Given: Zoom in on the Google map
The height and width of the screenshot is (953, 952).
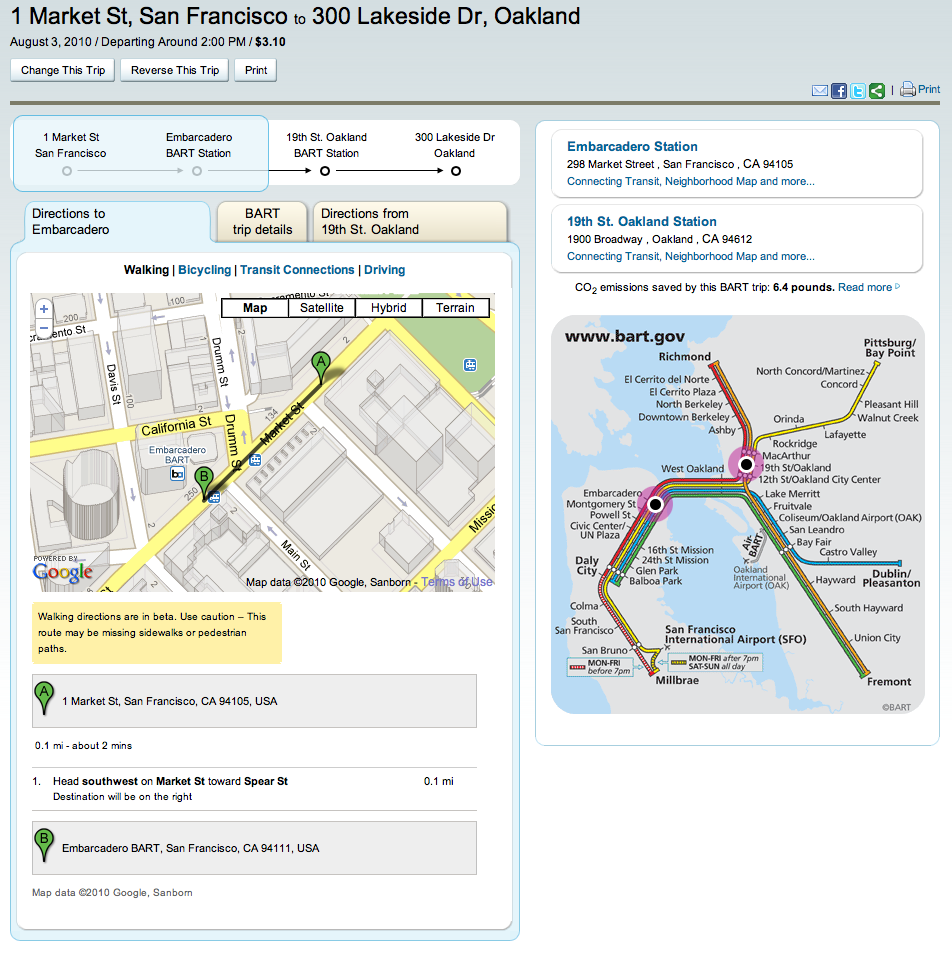Looking at the screenshot, I should coord(44,309).
